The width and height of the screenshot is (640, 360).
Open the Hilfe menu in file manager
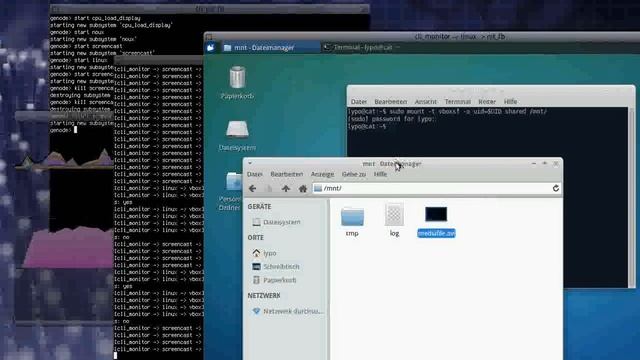(380, 174)
